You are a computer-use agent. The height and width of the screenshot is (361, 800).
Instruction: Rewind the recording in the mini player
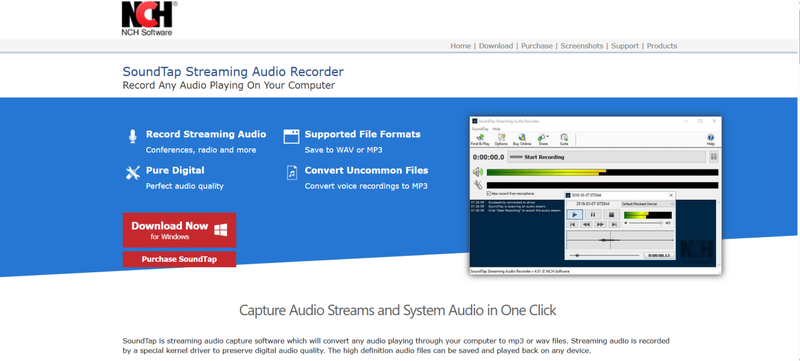coord(586,224)
